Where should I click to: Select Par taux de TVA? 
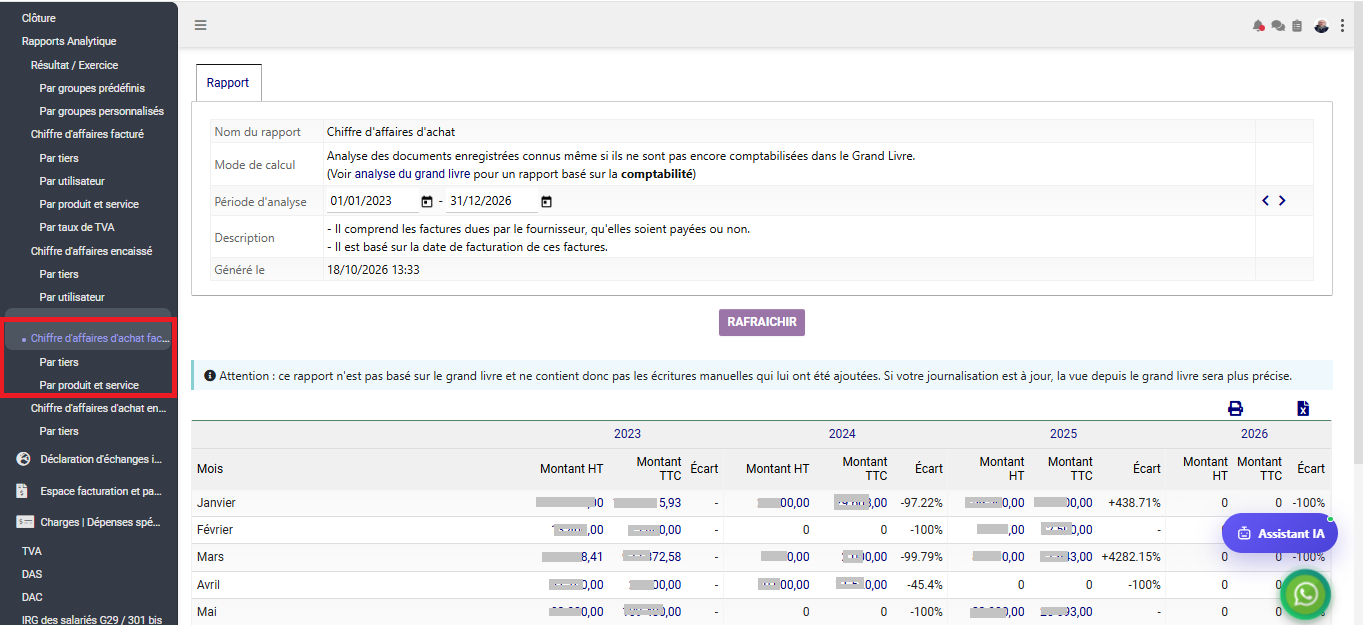tap(77, 227)
